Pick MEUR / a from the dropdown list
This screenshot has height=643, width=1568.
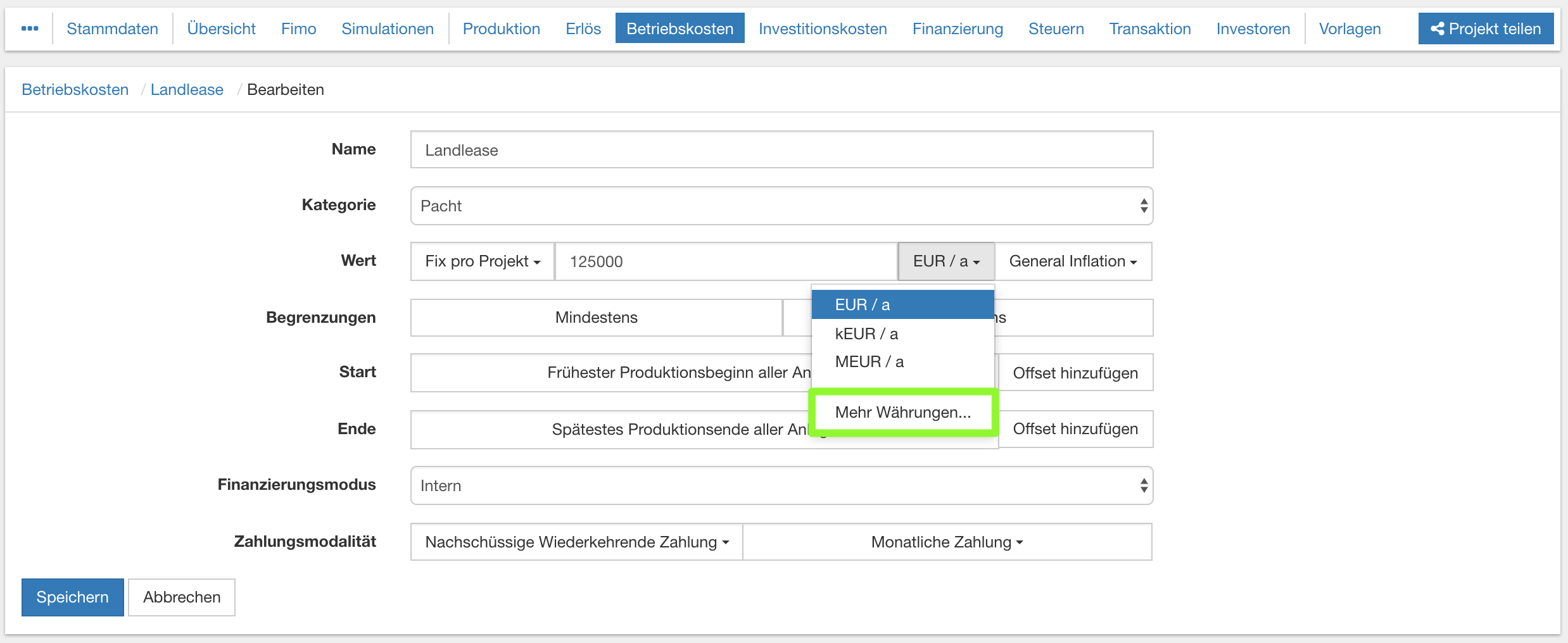click(x=869, y=361)
